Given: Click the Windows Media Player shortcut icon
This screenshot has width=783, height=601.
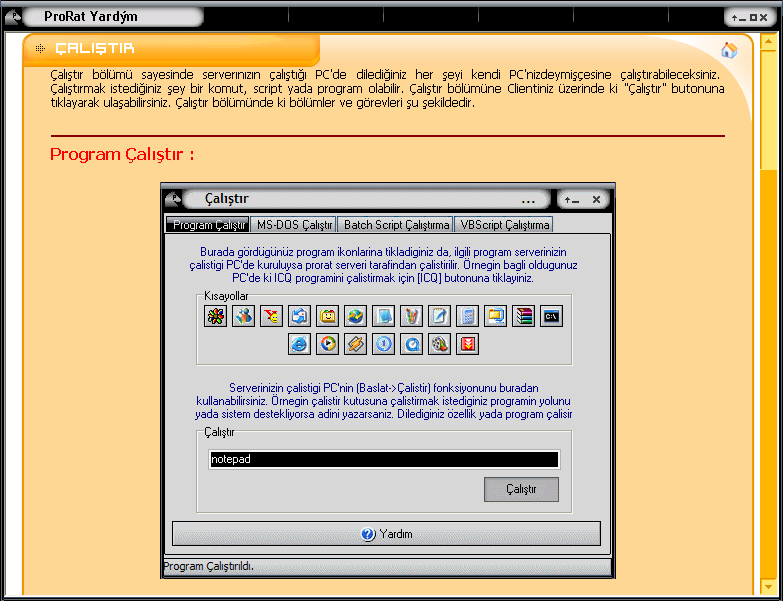Looking at the screenshot, I should pyautogui.click(x=327, y=344).
